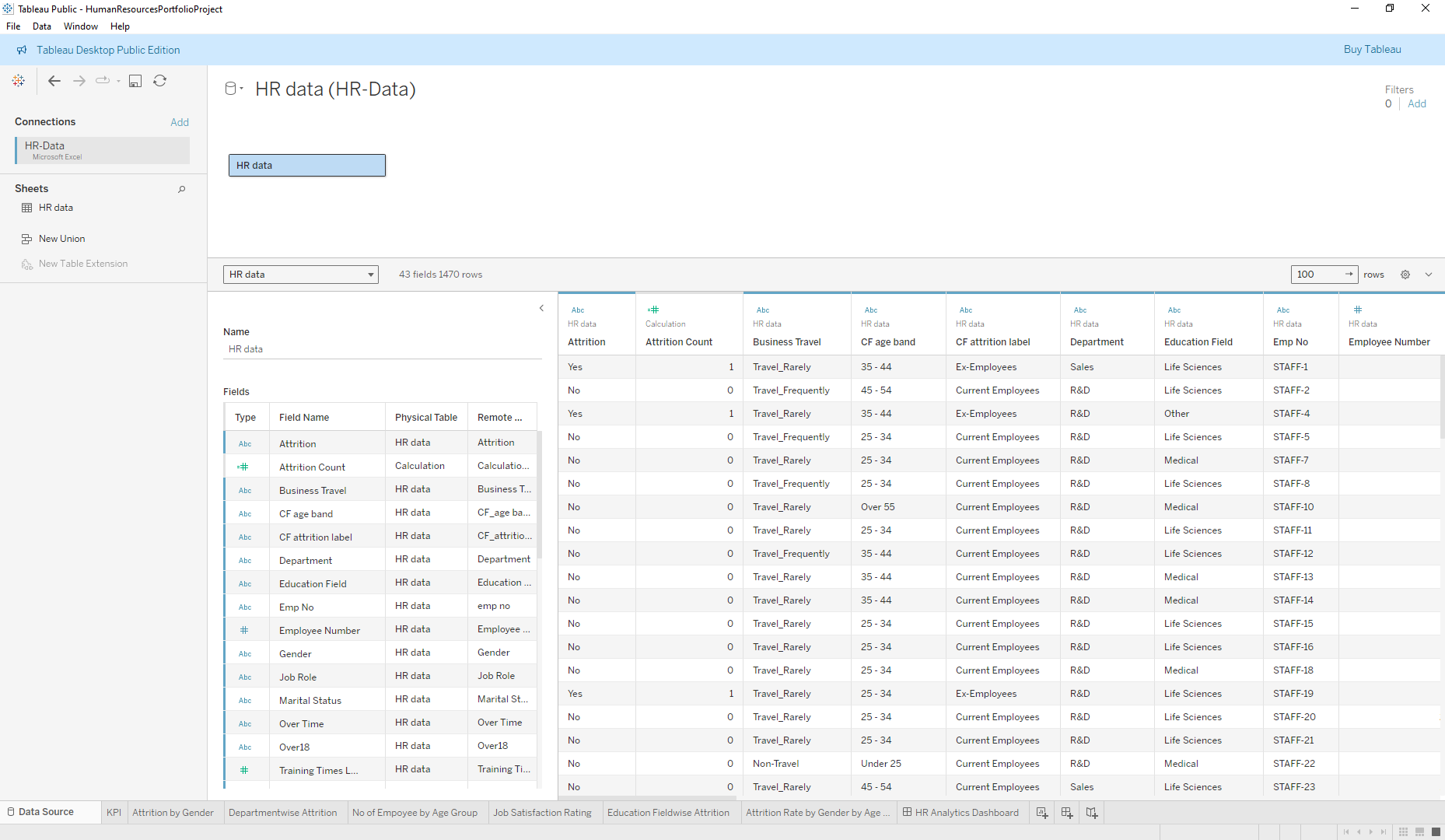Viewport: 1445px width, 840px height.
Task: Click number type icon for Training Times field
Action: [x=244, y=770]
